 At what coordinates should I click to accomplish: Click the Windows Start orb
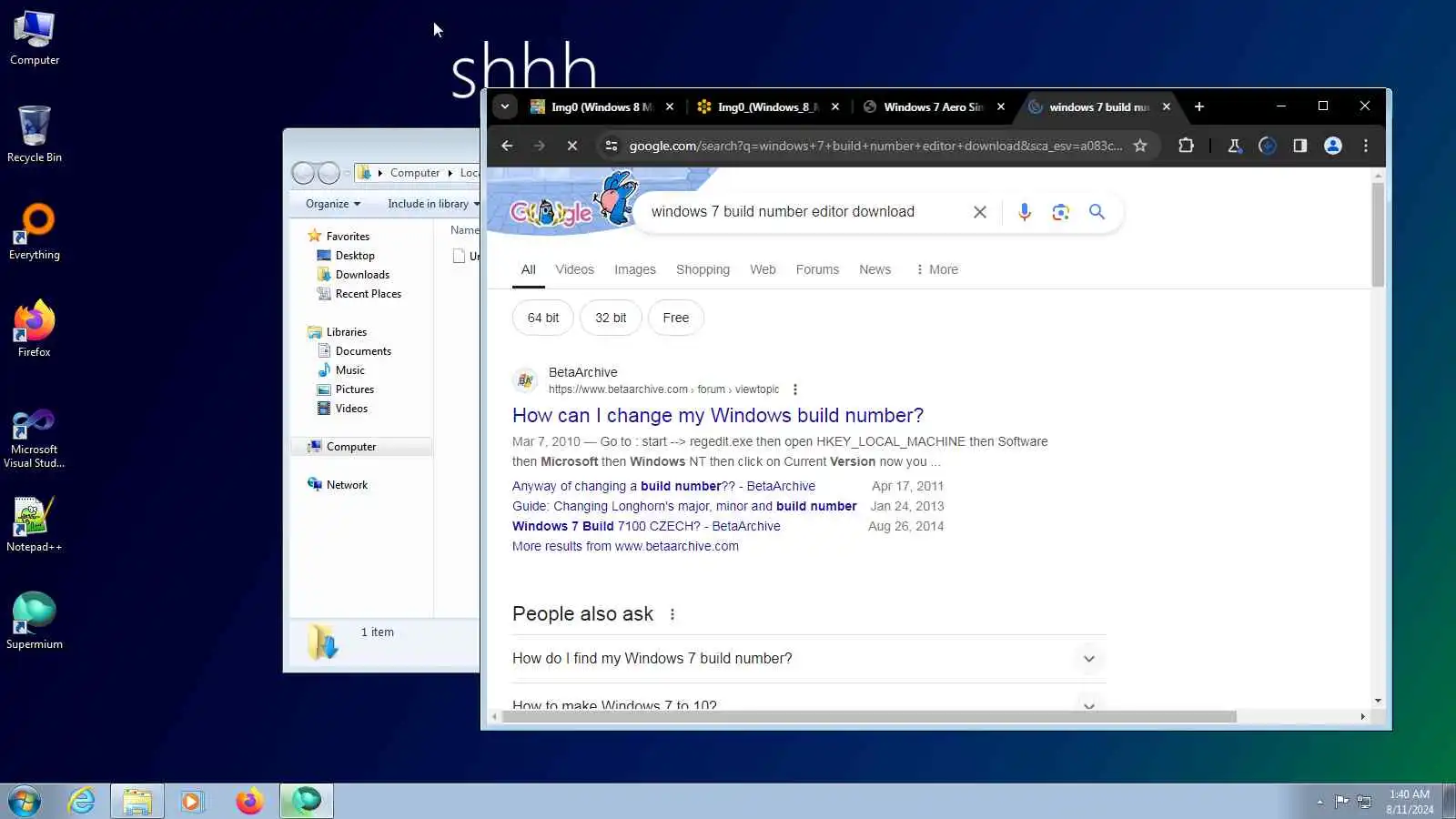coord(25,801)
